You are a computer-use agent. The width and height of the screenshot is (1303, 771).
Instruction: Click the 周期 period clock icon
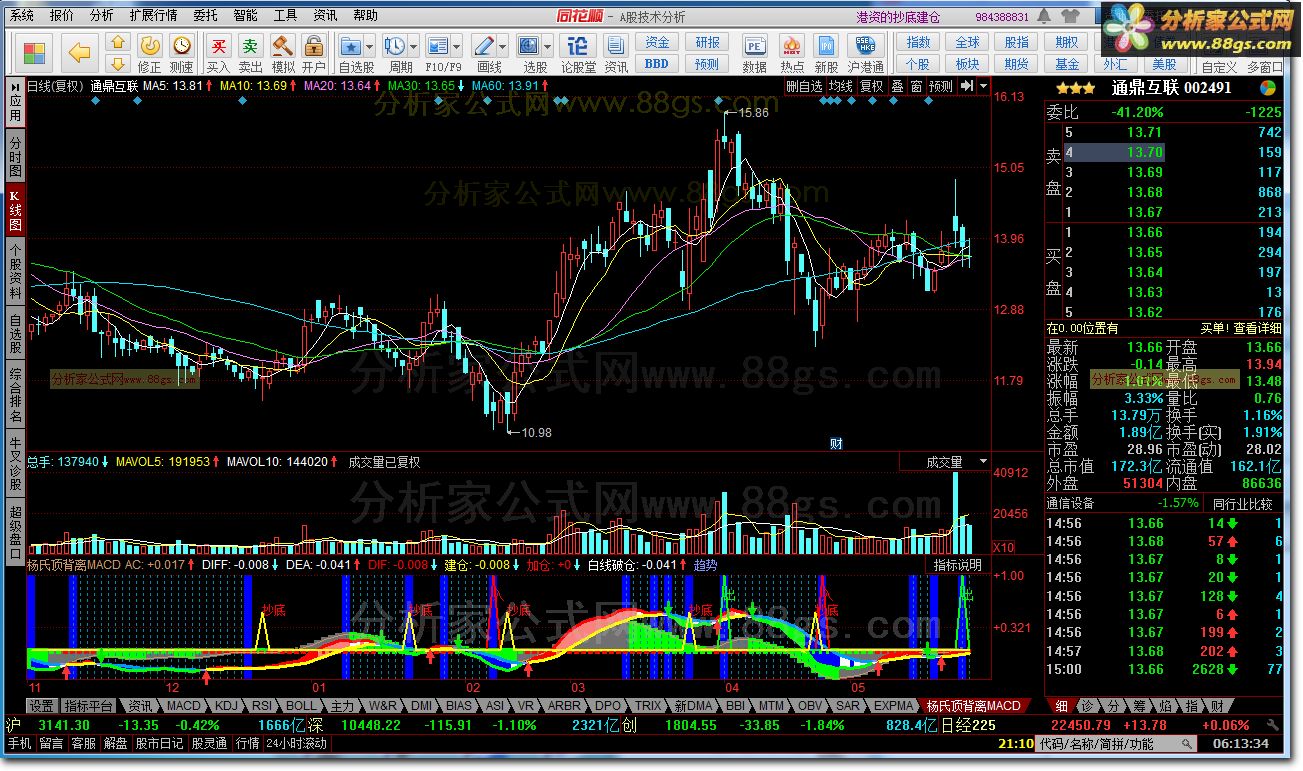(x=394, y=46)
